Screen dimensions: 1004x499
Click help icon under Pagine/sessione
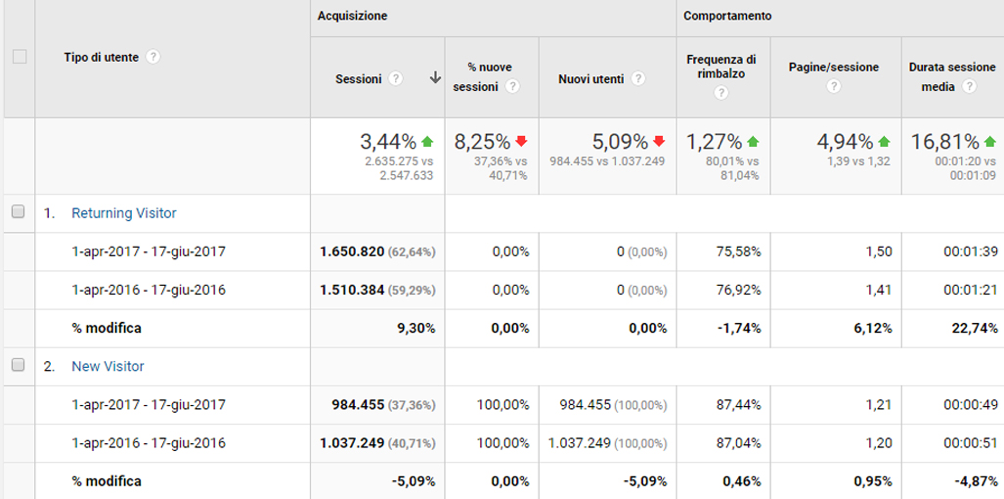[835, 87]
